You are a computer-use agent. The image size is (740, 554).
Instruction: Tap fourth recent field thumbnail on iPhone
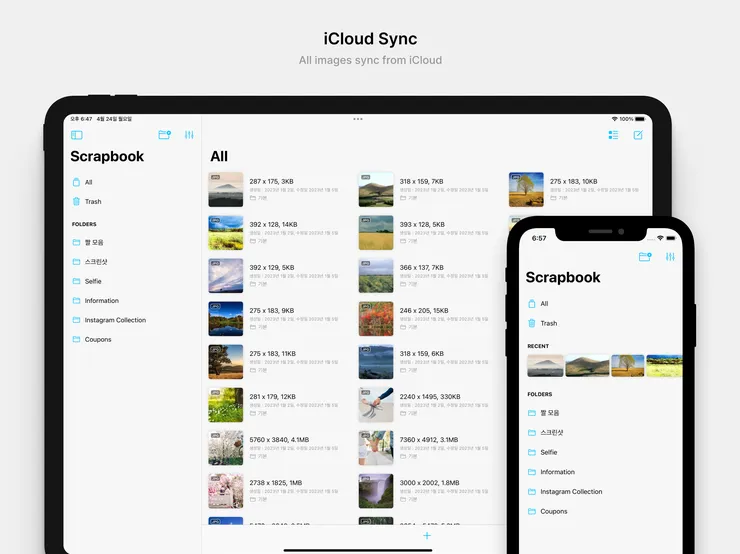[x=664, y=366]
